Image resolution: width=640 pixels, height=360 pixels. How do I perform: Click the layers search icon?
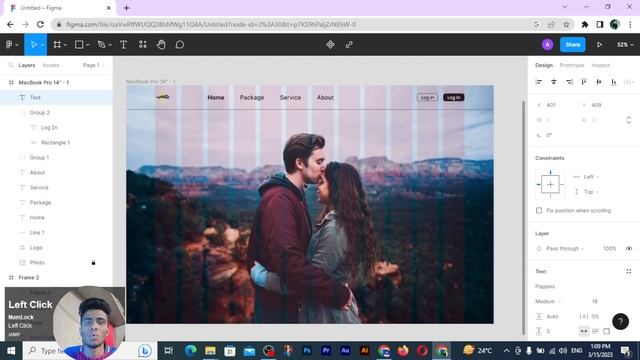point(11,65)
